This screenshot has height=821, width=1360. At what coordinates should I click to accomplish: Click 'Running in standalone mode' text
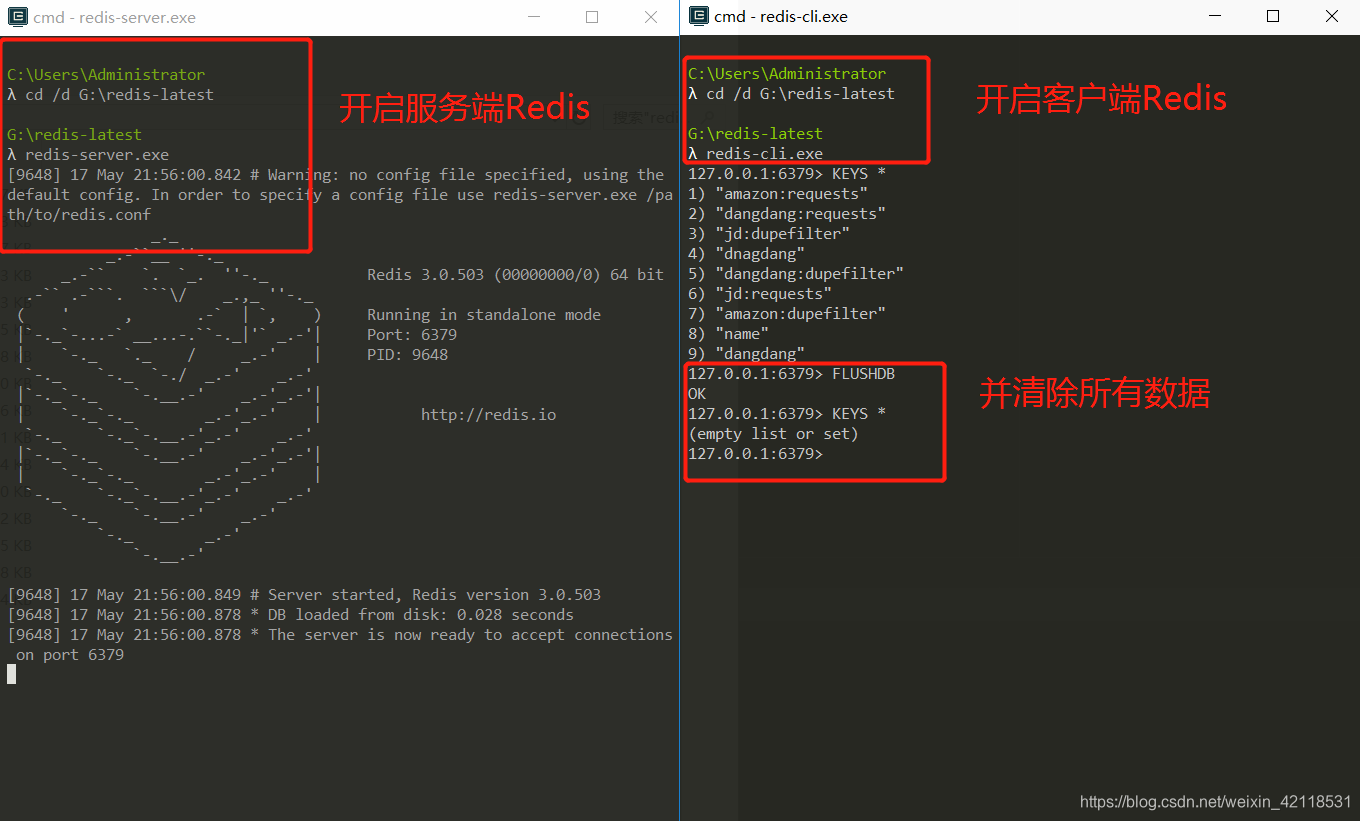(x=484, y=314)
